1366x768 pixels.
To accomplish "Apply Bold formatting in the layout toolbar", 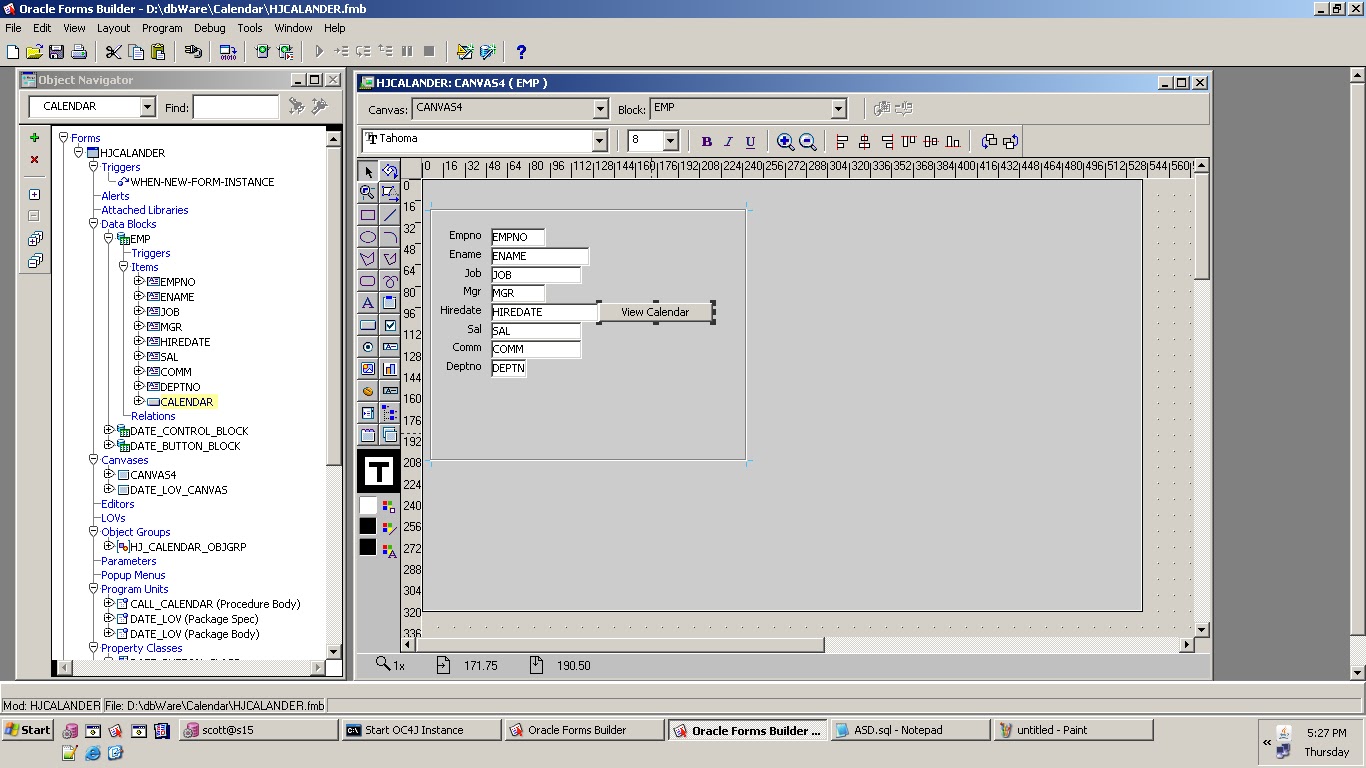I will pyautogui.click(x=707, y=141).
